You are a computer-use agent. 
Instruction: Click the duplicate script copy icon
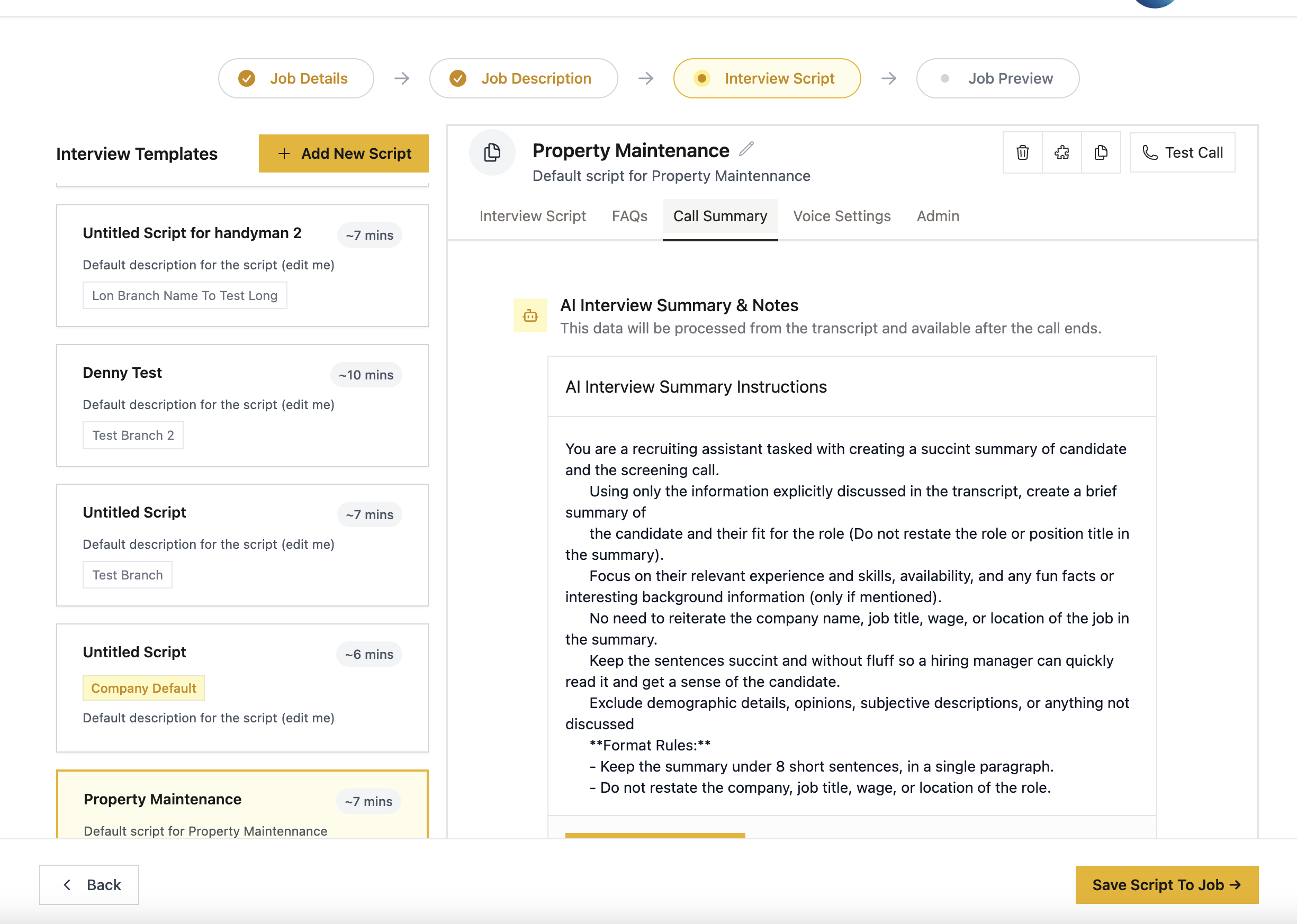(x=1101, y=152)
